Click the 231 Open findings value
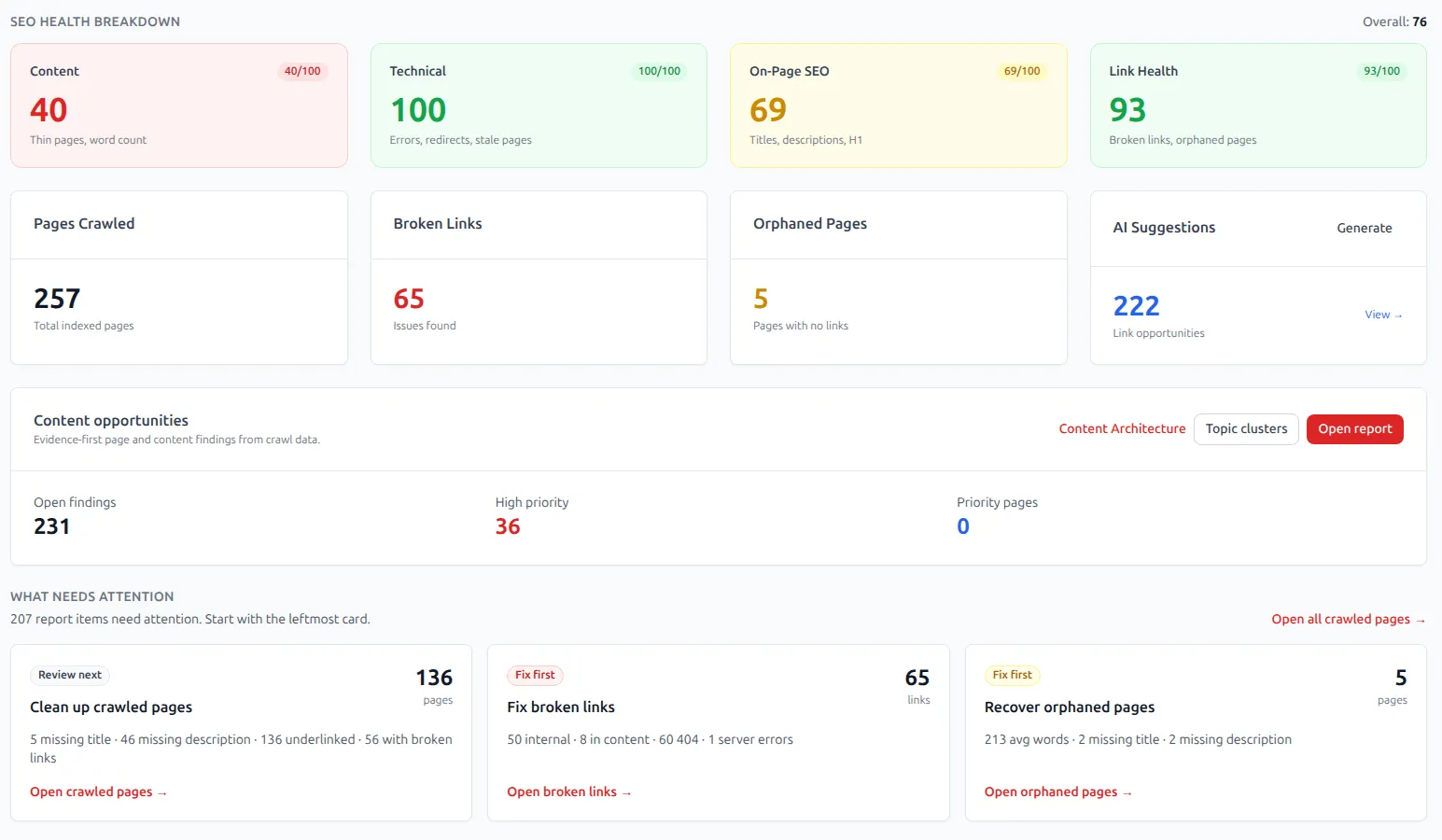The image size is (1442, 840). pos(51,526)
